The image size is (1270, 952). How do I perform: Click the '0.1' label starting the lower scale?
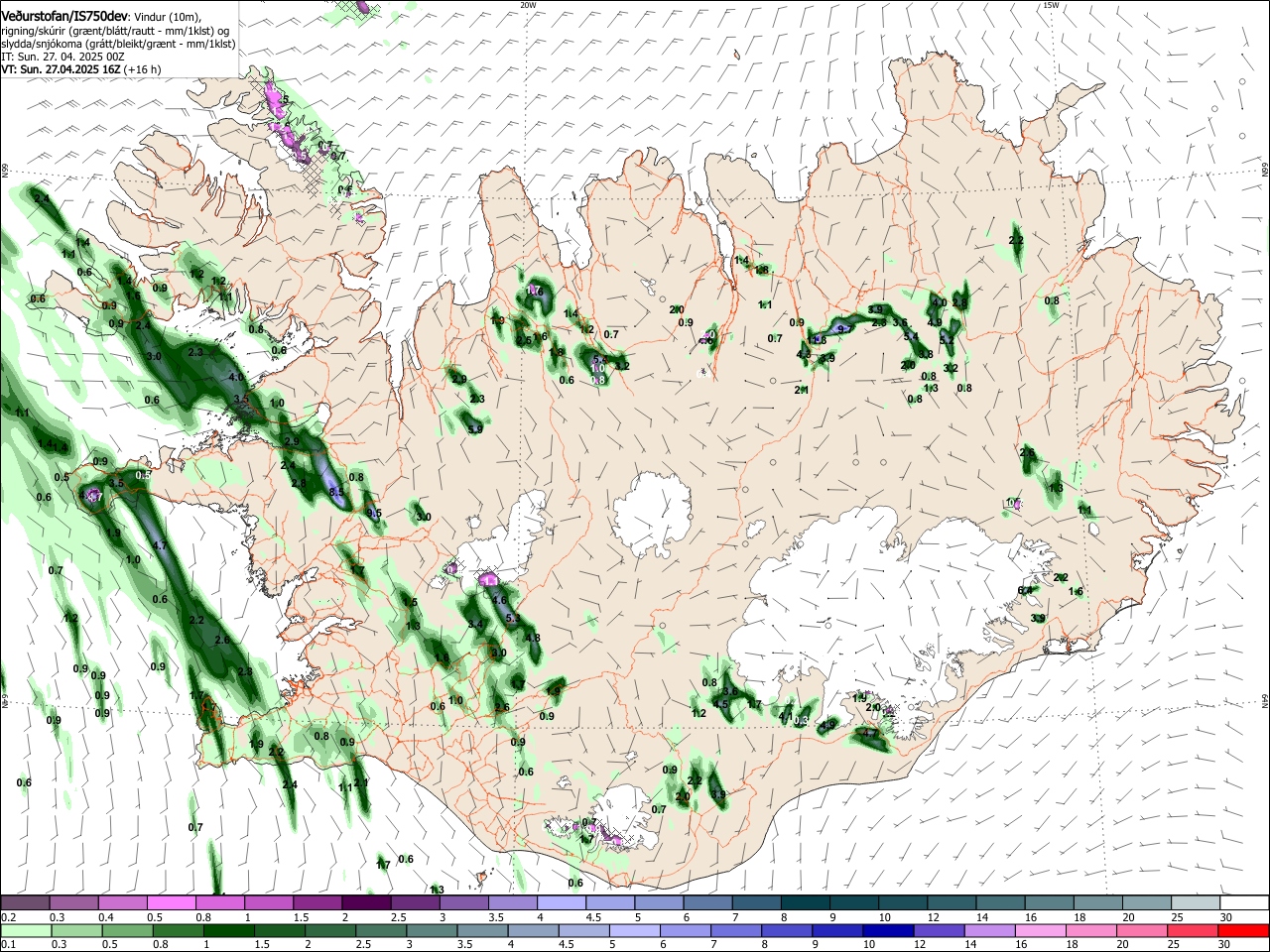[9, 944]
